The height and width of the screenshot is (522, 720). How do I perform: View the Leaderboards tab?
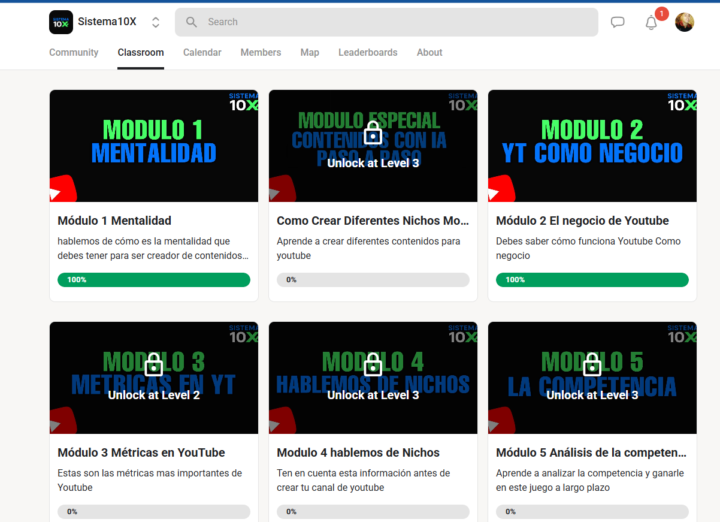pos(368,52)
